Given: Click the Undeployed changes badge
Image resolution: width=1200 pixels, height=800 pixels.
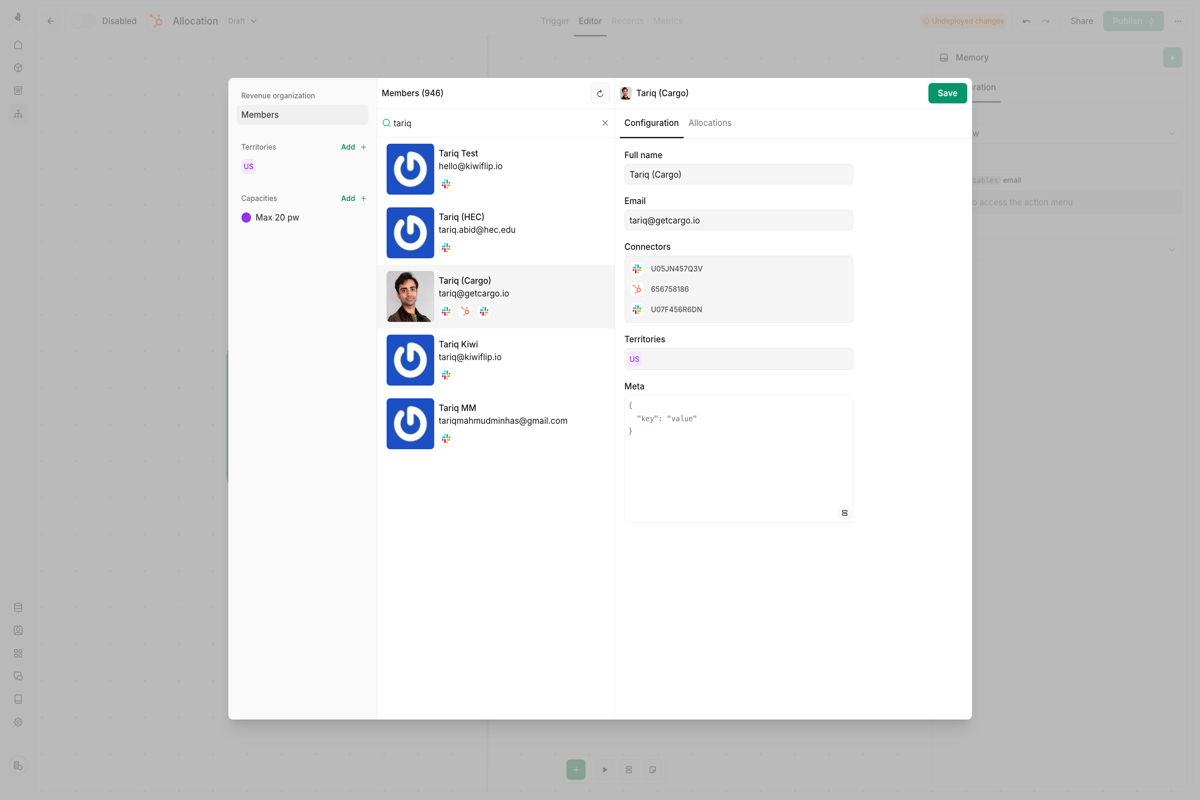Looking at the screenshot, I should tap(962, 21).
